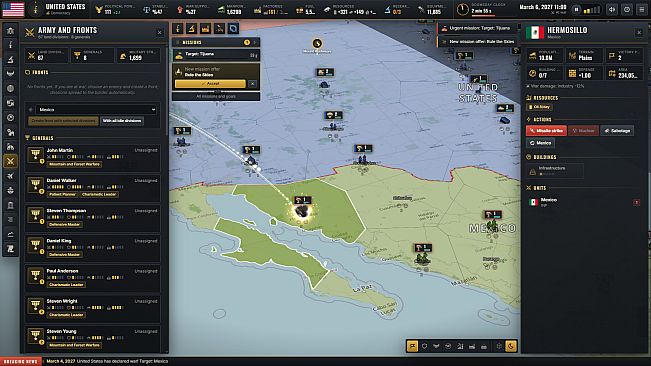The image size is (651, 366).
Task: Click With all idle divisions button
Action: (122, 121)
